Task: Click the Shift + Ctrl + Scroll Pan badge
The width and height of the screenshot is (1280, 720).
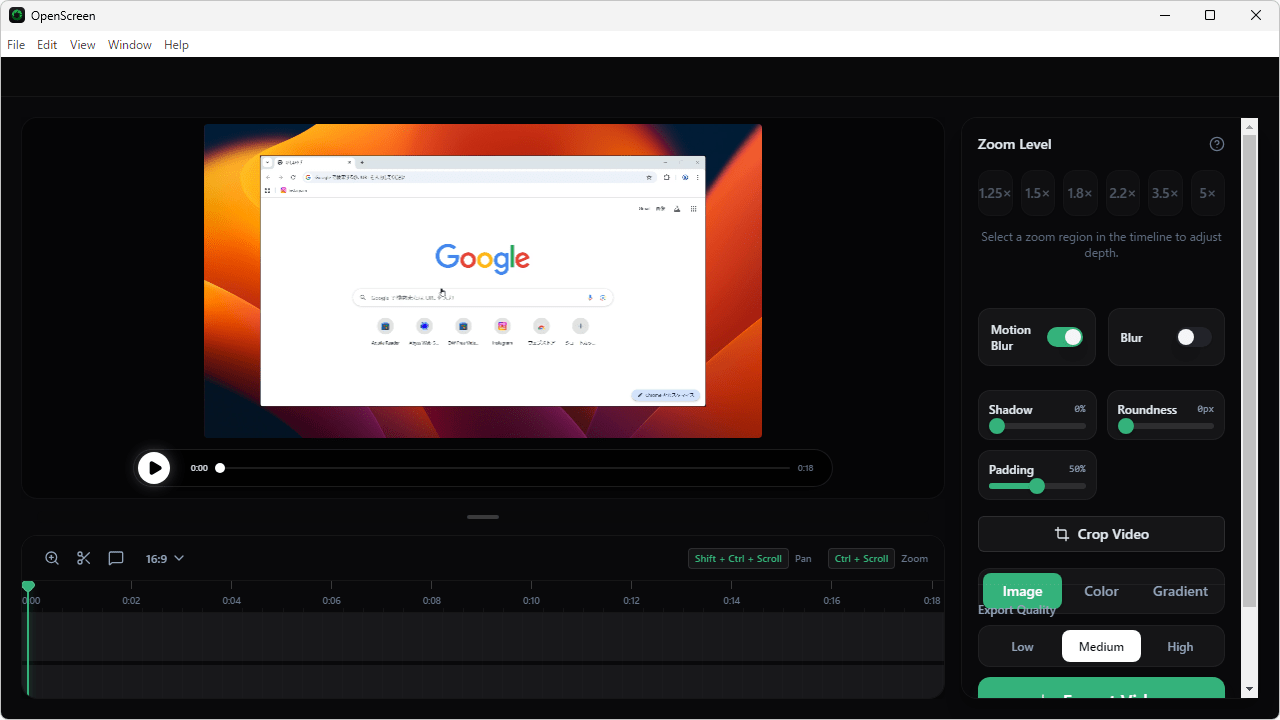Action: (x=738, y=558)
